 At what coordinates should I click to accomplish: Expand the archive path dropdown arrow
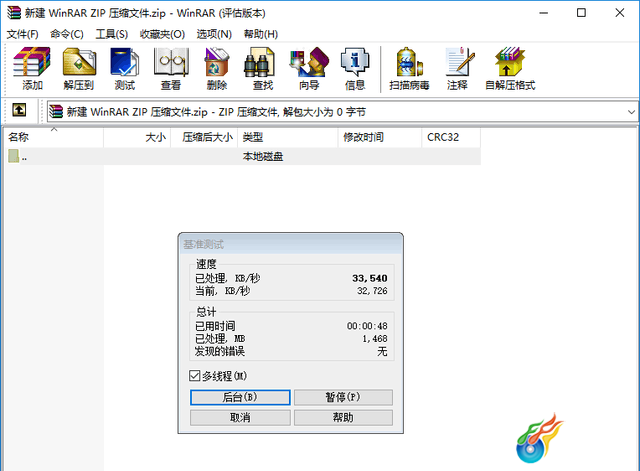[x=631, y=112]
